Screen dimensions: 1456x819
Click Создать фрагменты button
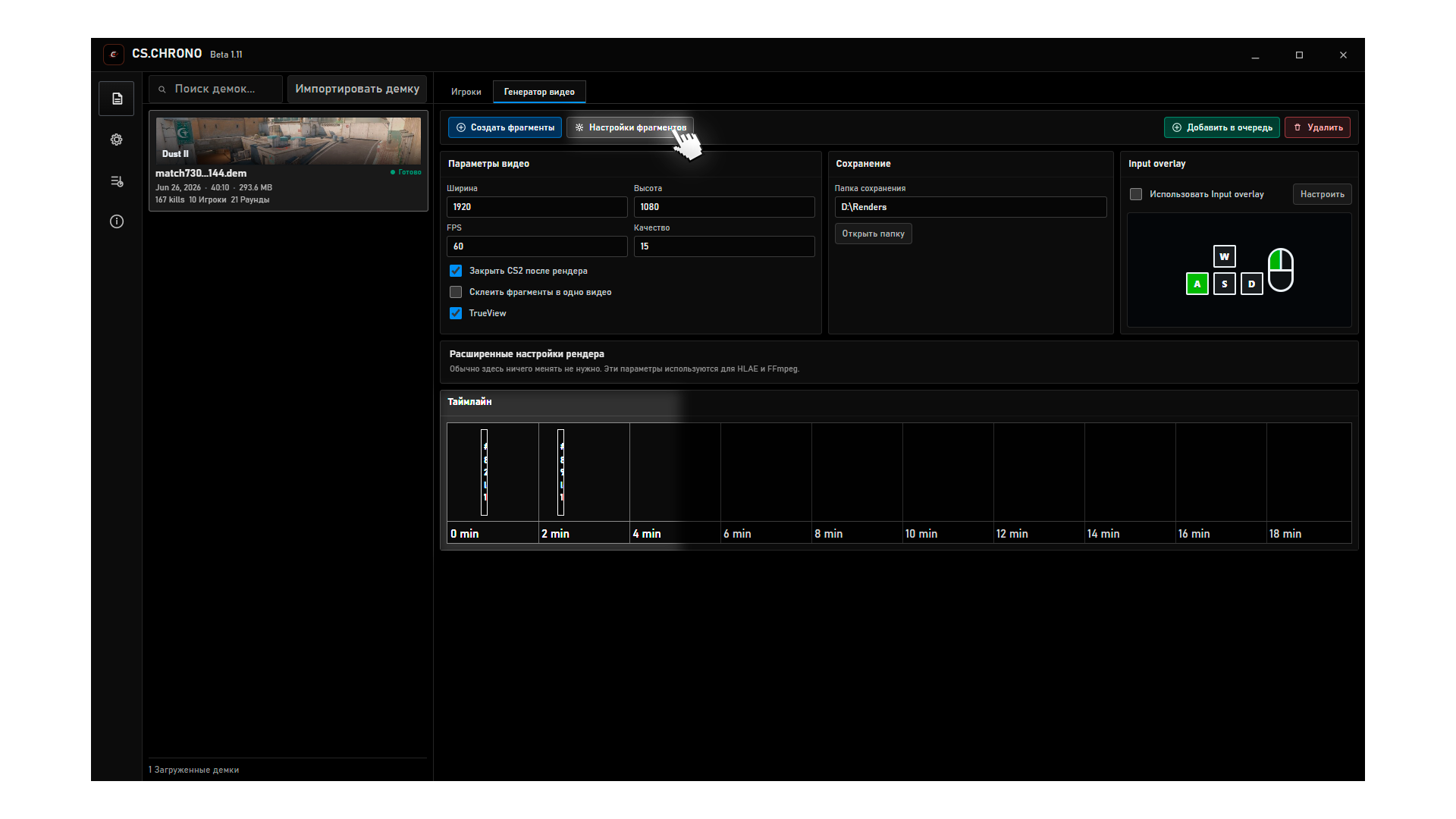point(505,127)
